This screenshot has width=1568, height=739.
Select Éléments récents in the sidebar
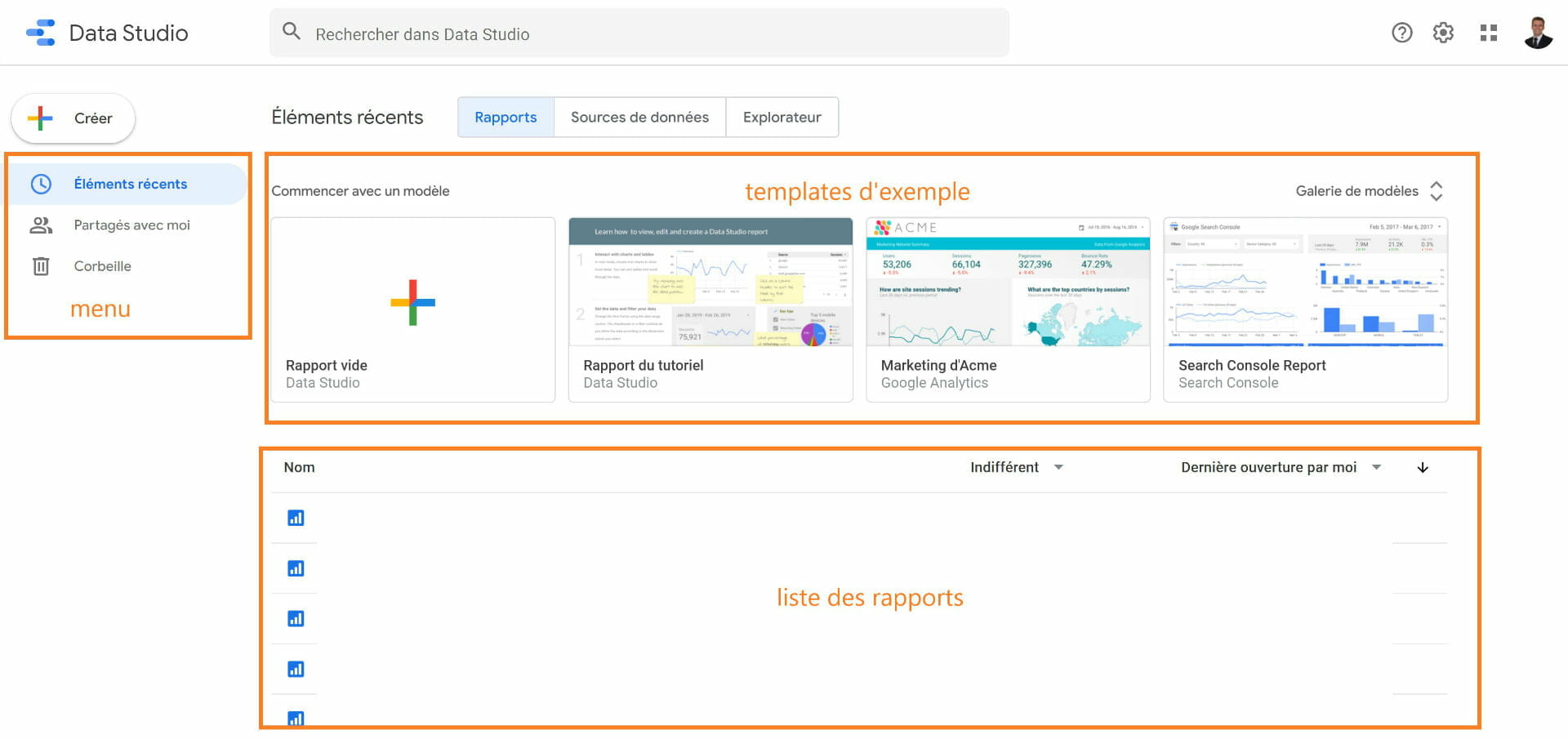(x=127, y=184)
